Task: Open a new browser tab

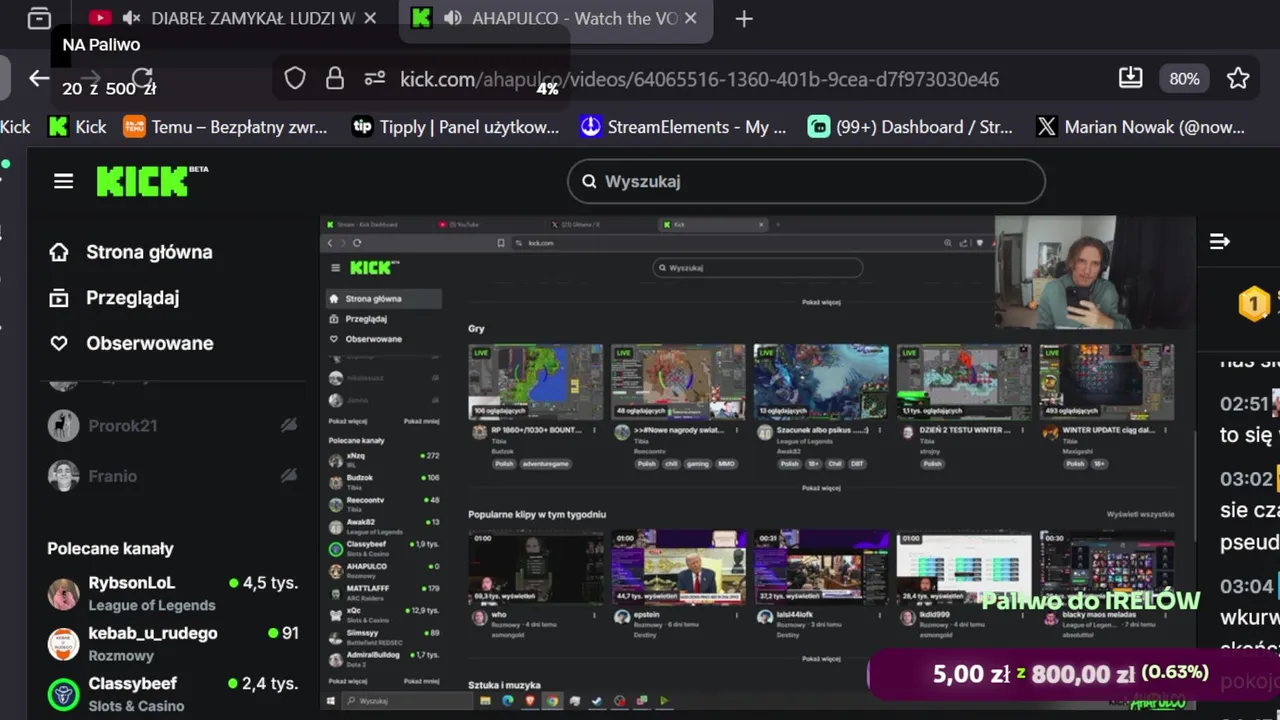Action: [744, 18]
